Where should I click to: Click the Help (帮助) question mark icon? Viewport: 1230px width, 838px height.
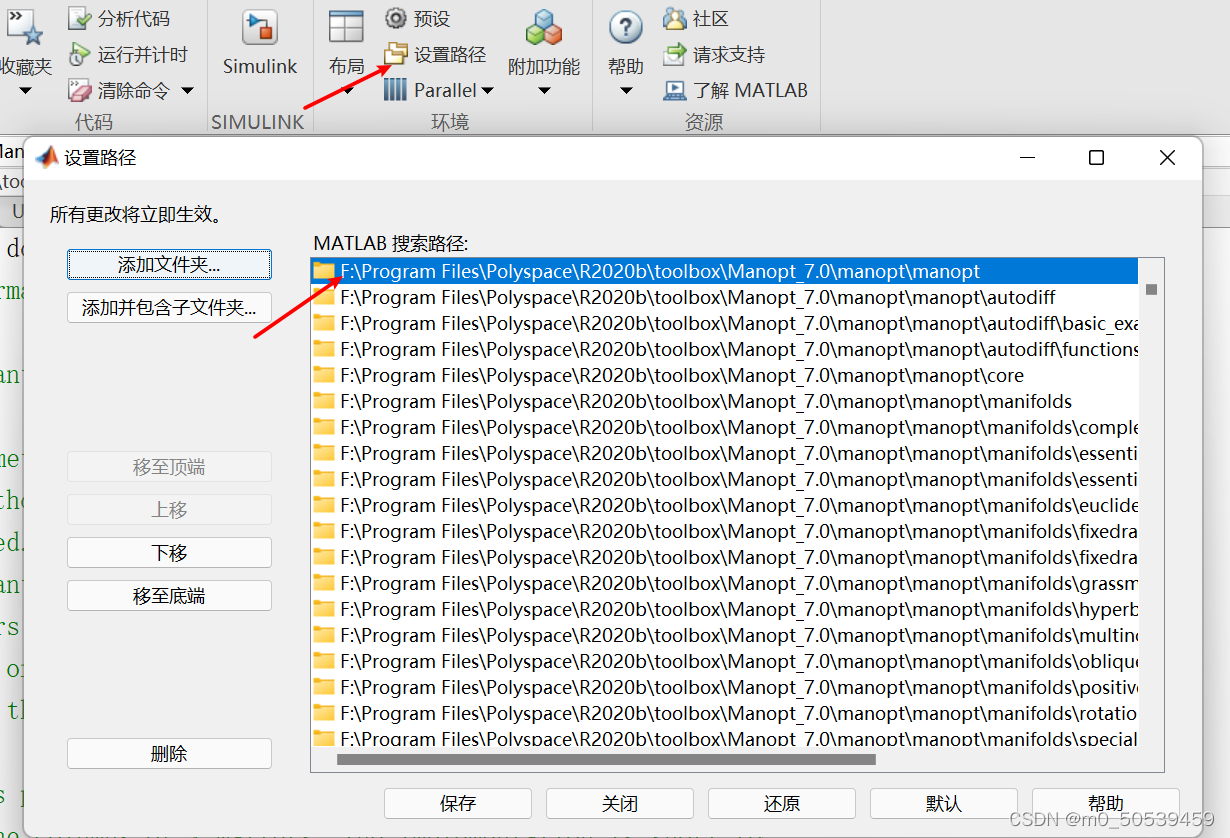coord(626,28)
